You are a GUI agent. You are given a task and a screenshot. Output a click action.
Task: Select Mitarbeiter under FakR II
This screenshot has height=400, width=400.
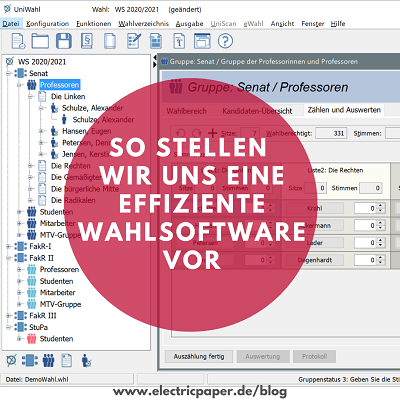pos(58,293)
